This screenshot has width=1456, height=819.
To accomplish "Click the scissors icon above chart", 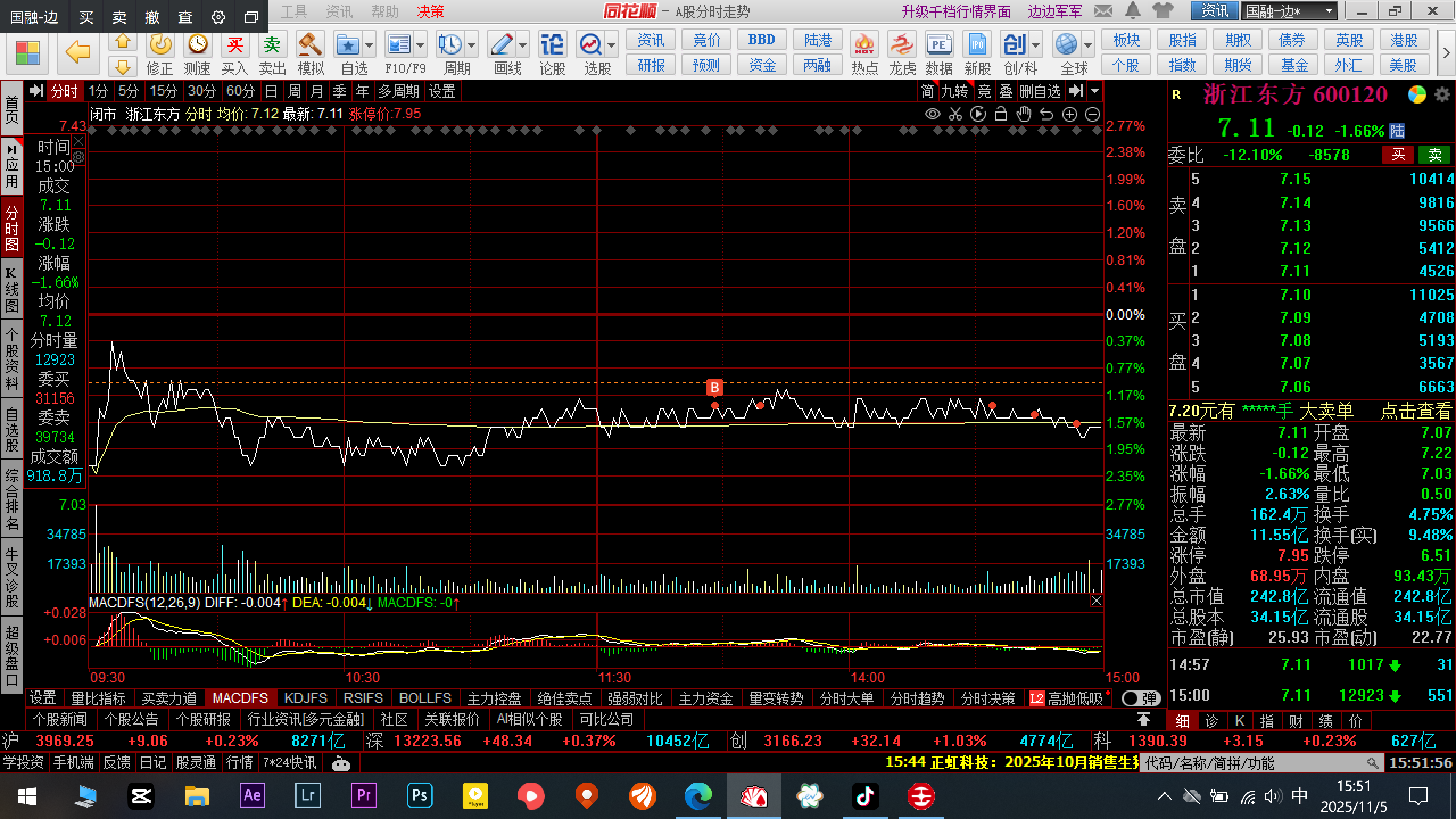I will click(955, 115).
